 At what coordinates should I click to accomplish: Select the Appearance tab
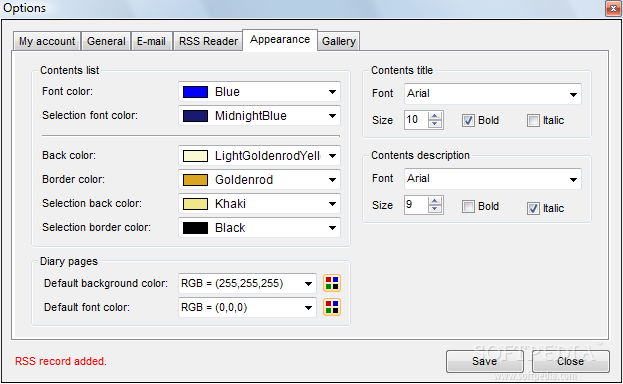[x=280, y=40]
